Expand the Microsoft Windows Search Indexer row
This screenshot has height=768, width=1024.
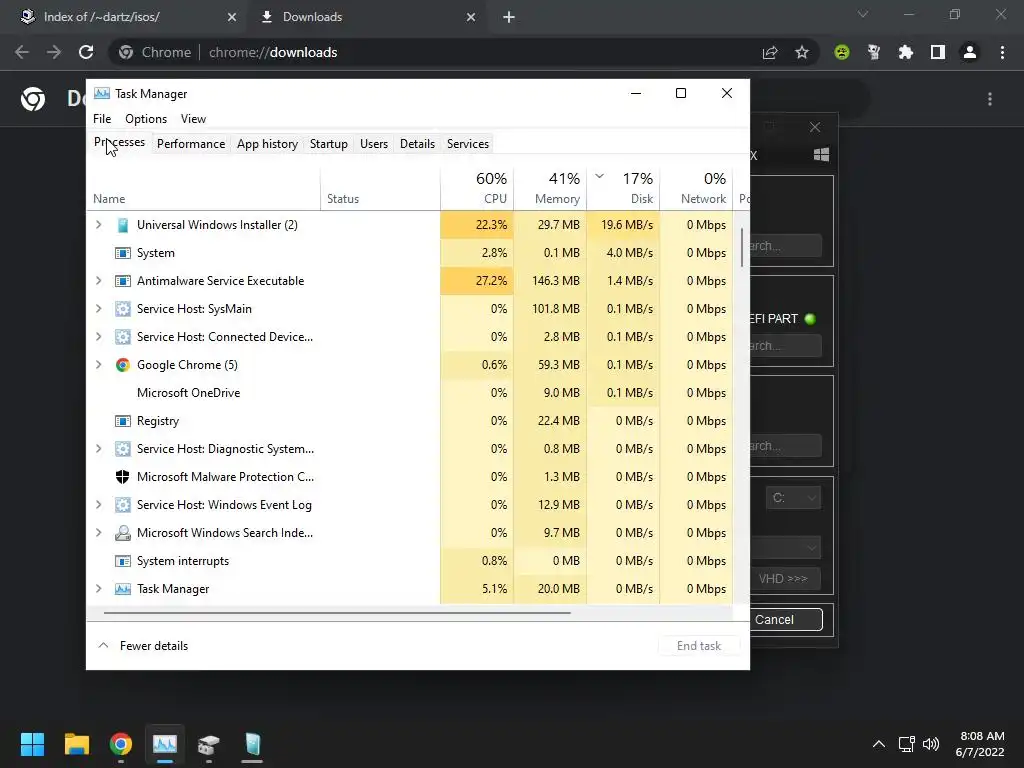click(99, 533)
